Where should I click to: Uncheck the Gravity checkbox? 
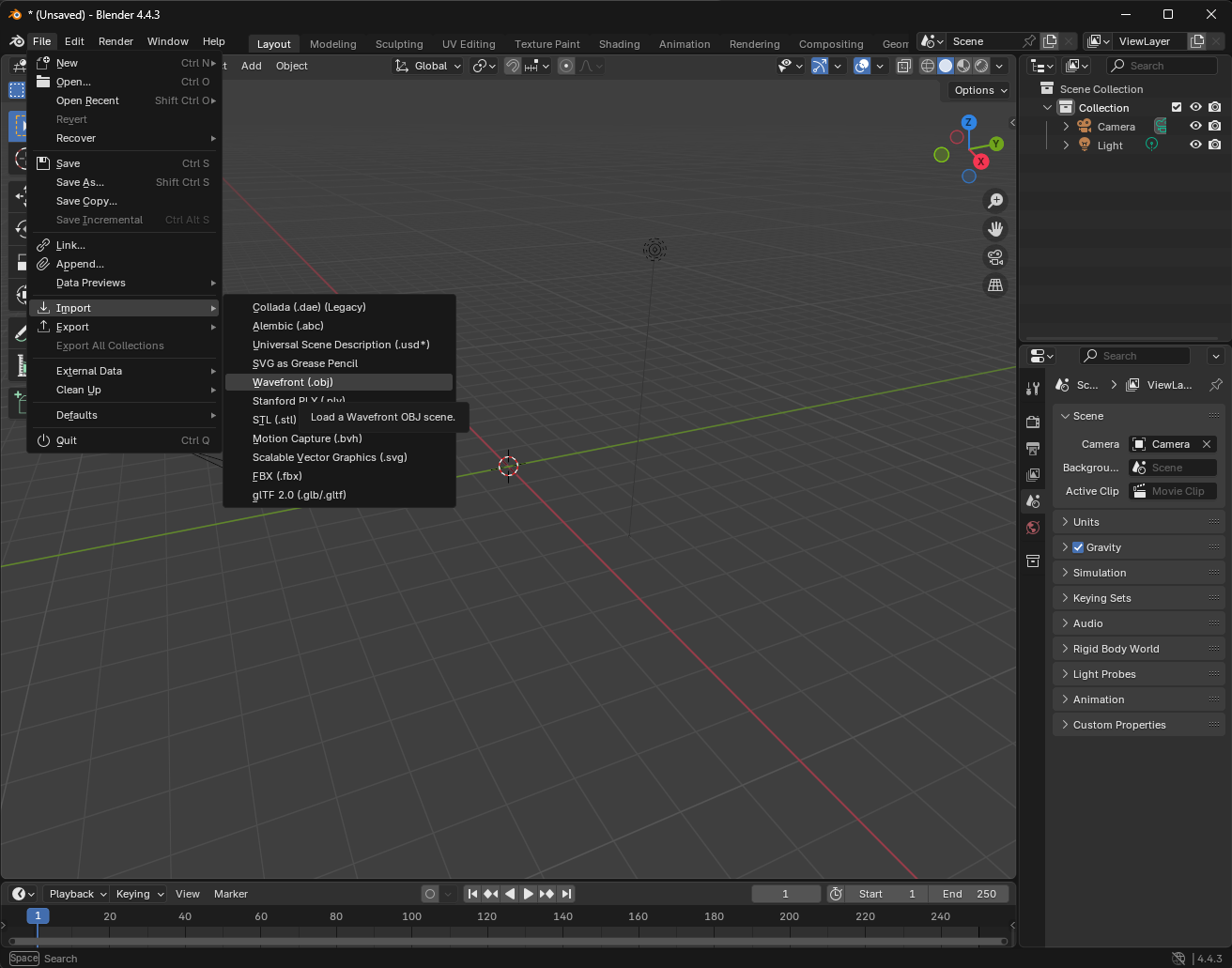pos(1078,547)
